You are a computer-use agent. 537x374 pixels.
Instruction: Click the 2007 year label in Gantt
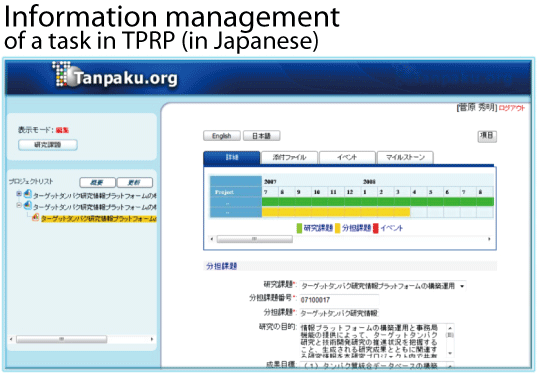point(270,182)
